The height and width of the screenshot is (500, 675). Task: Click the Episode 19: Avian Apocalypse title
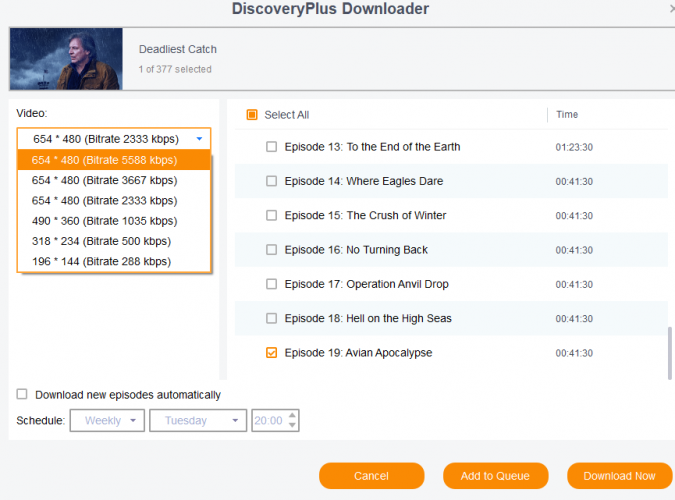click(358, 353)
